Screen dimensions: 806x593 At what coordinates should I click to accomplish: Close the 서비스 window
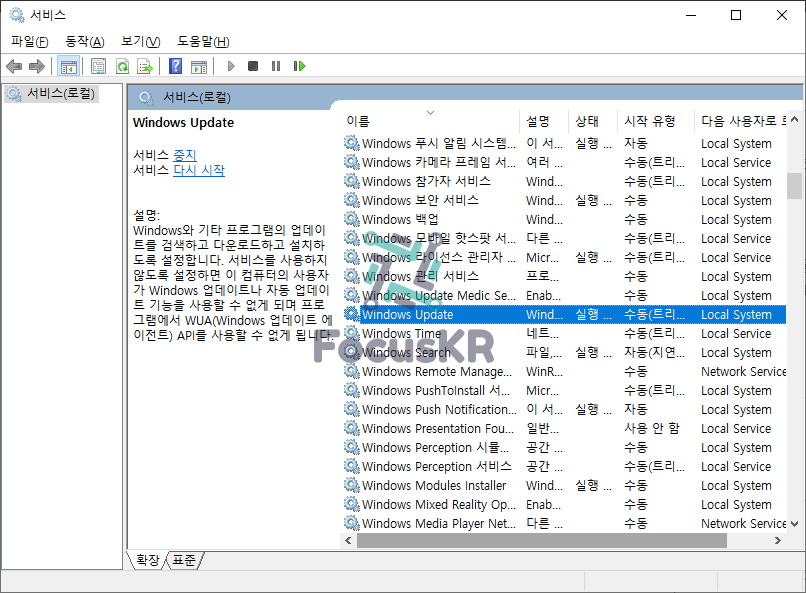click(x=782, y=15)
